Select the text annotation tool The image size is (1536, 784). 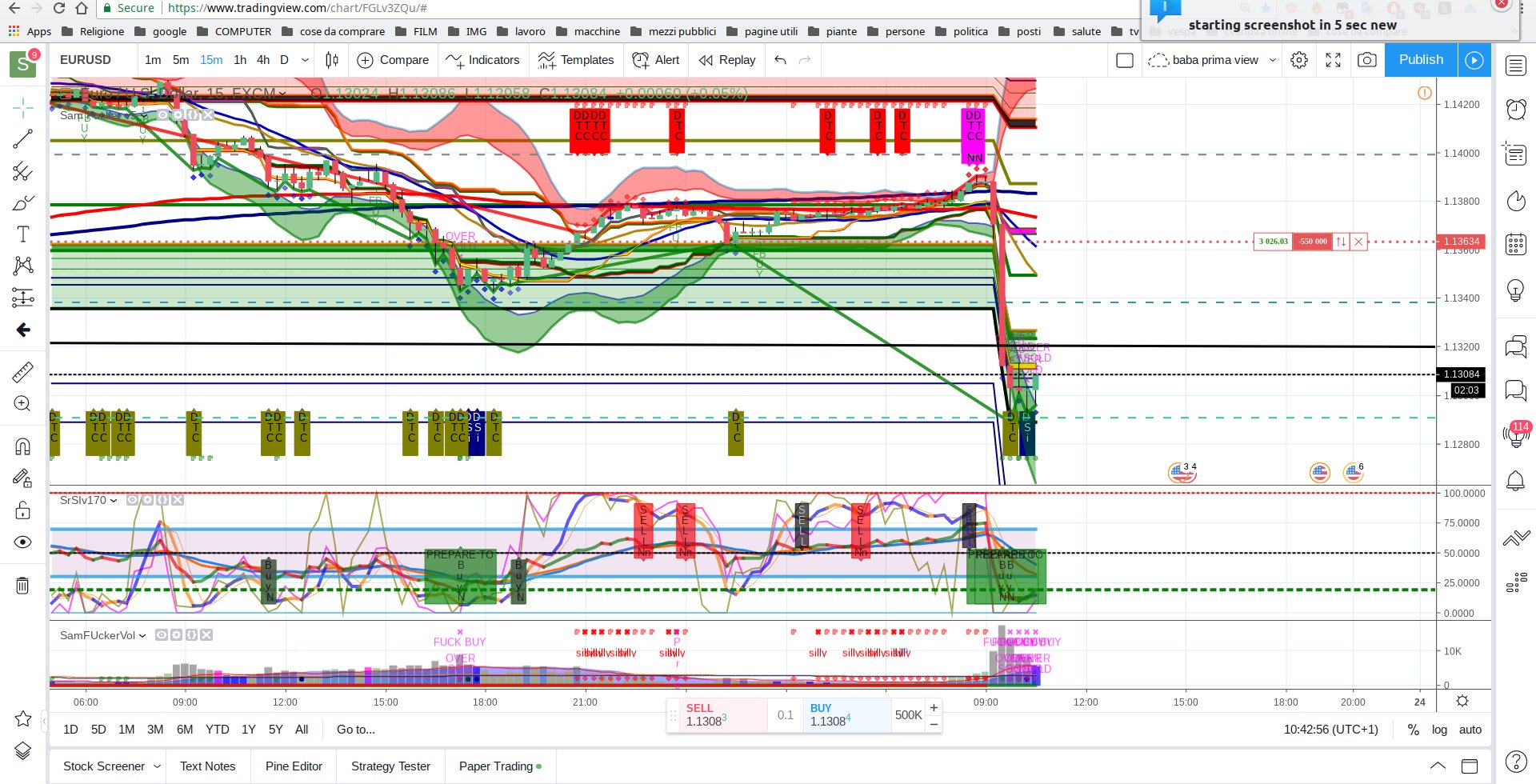[x=23, y=234]
